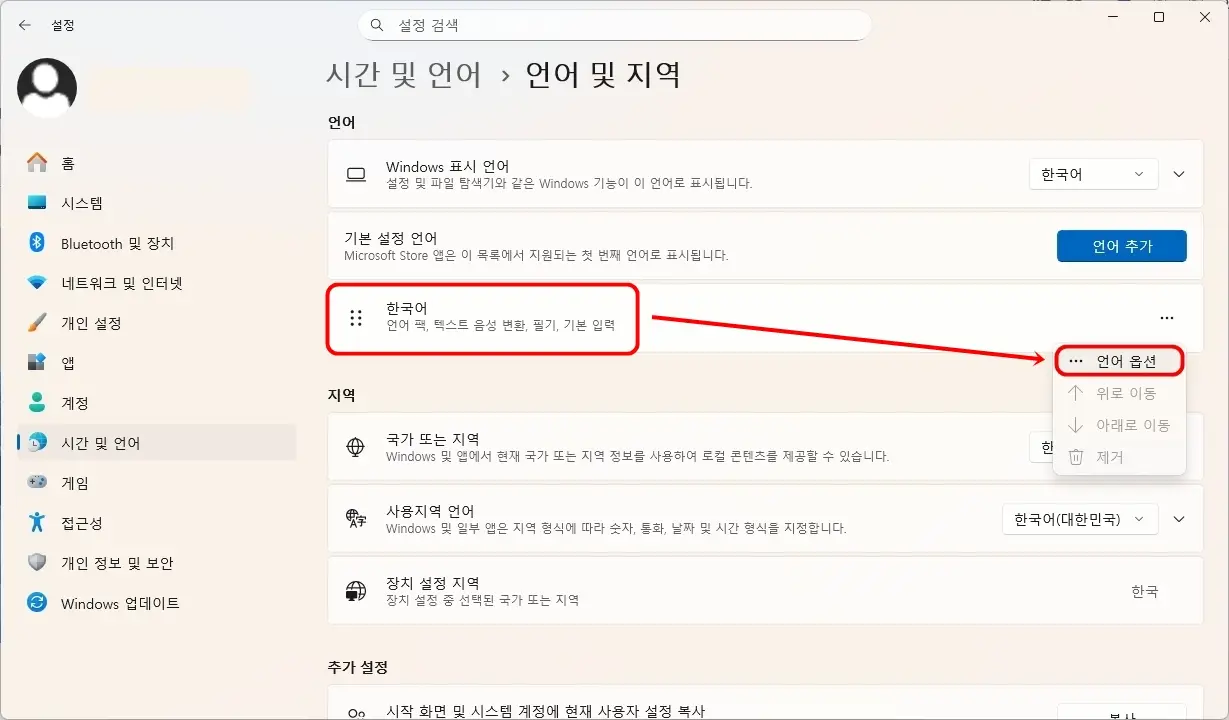Screen dimensions: 1229x720
Task: Open the 한국어 row options menu
Action: tap(1166, 317)
